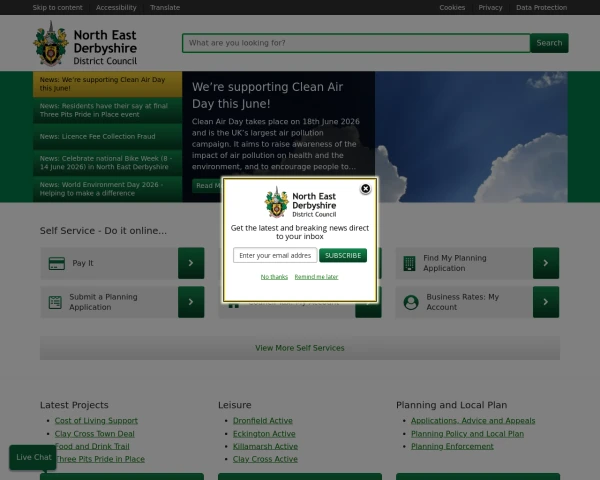Focus the email address field in popup
Viewport: 600px width, 480px height.
pos(275,255)
